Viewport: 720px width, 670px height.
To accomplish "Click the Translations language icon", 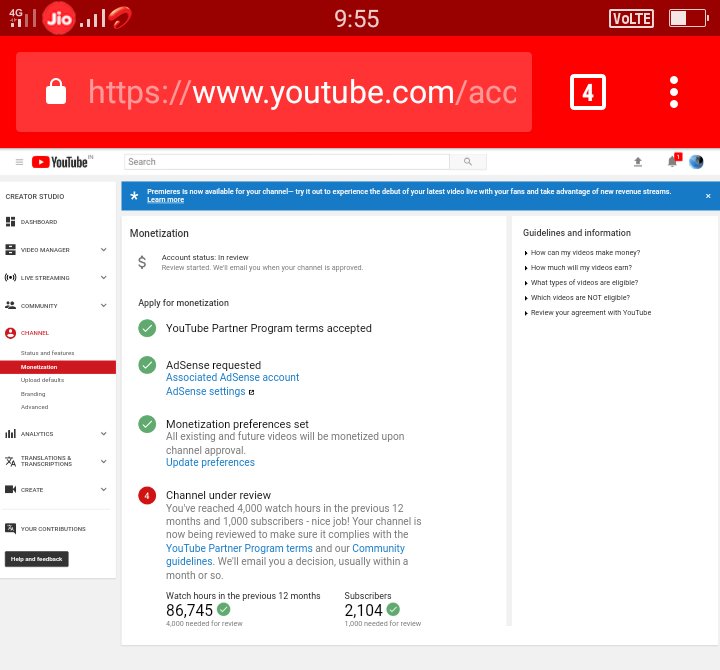I will click(10, 461).
